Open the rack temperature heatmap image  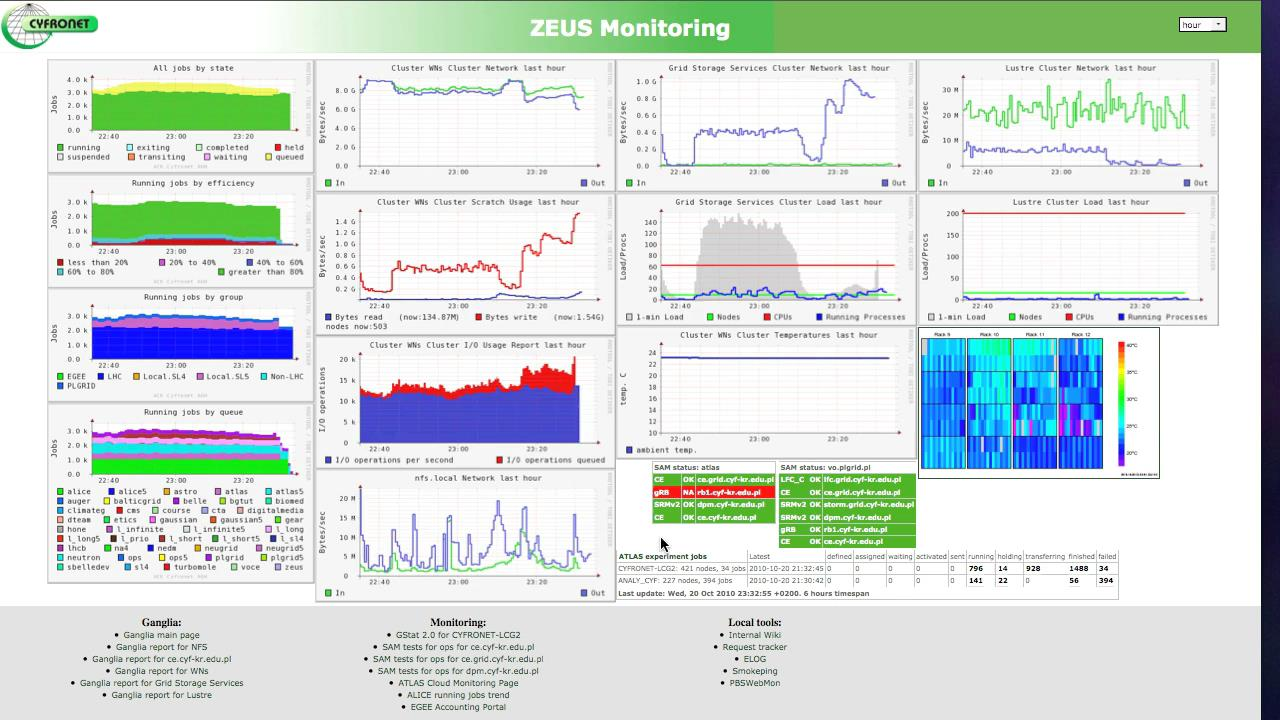[x=1039, y=403]
